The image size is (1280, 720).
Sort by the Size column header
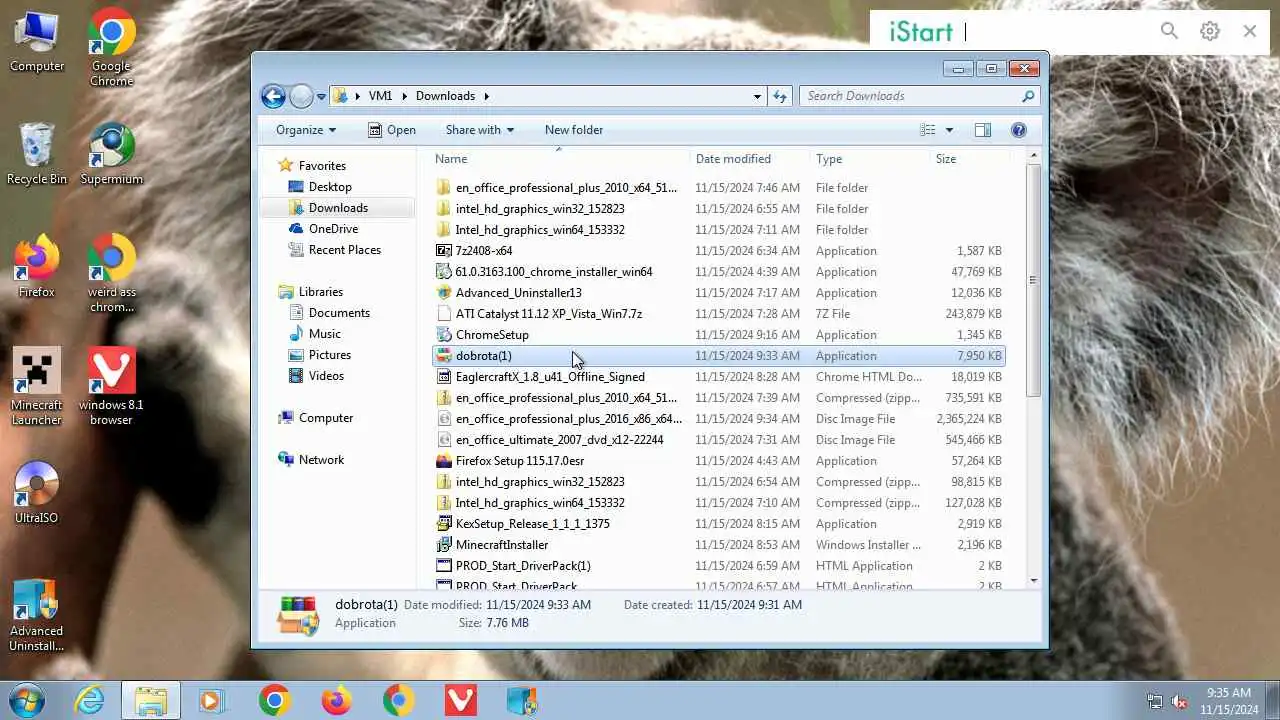coord(968,159)
